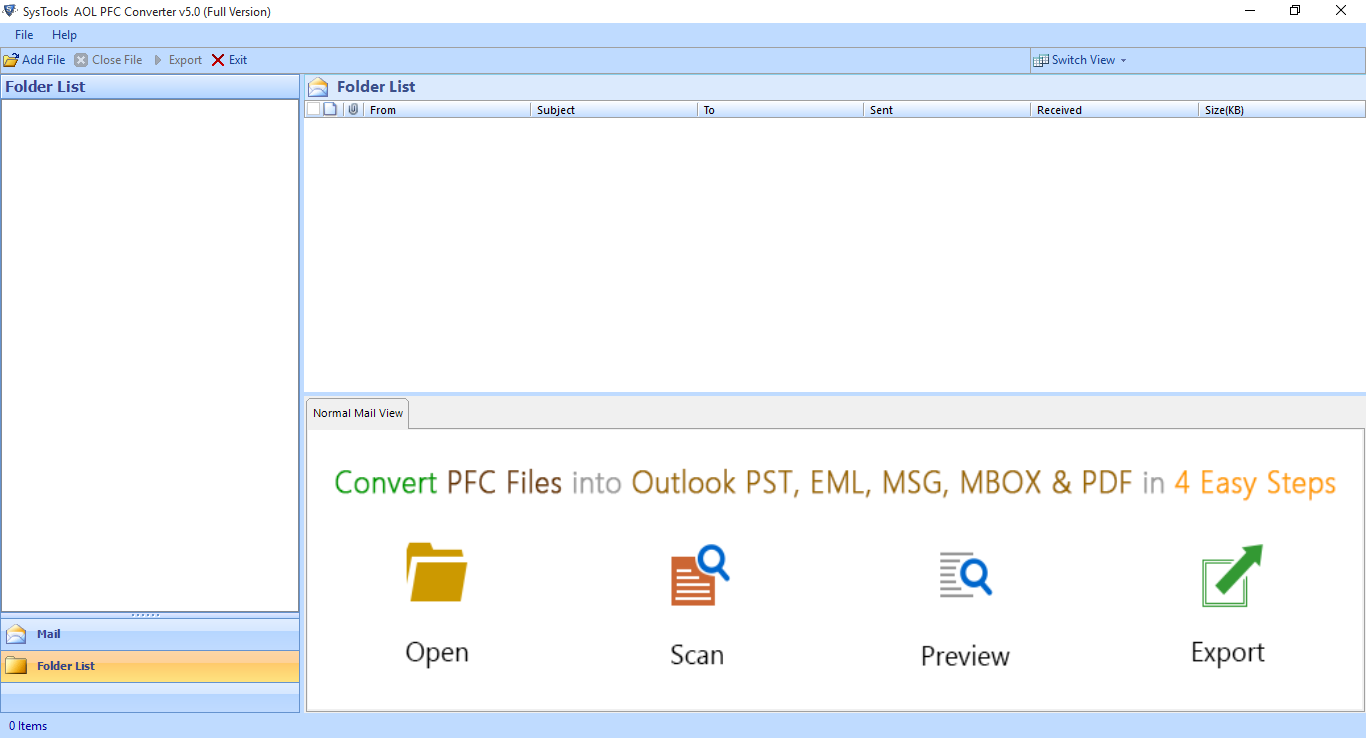Sort by the Sent column header
This screenshot has height=738, width=1366.
click(x=947, y=110)
